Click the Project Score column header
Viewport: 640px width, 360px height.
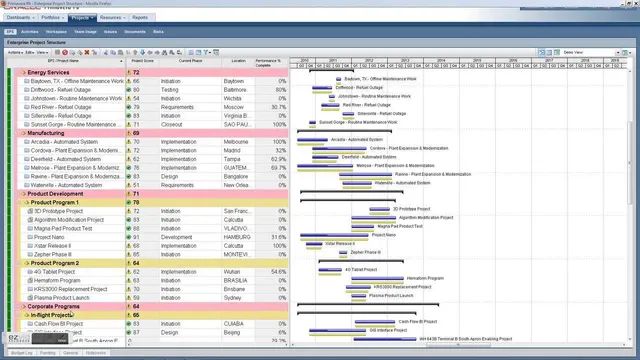click(x=142, y=62)
